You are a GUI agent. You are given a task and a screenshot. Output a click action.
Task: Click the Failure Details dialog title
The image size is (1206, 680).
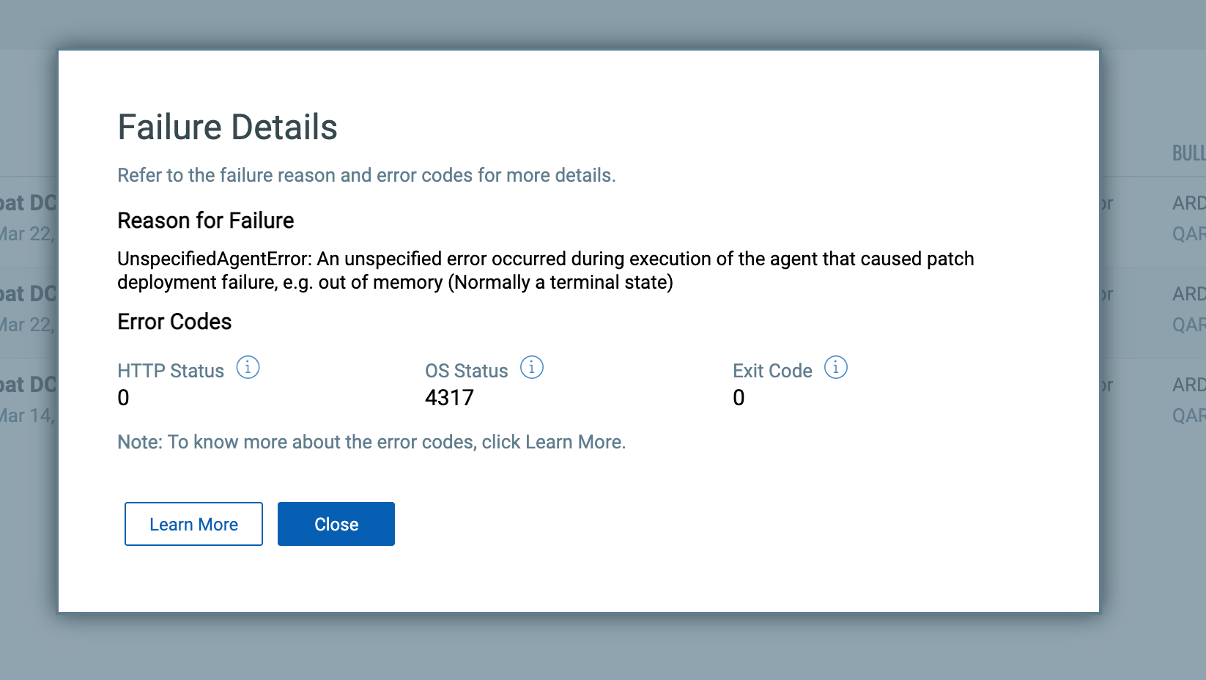227,127
